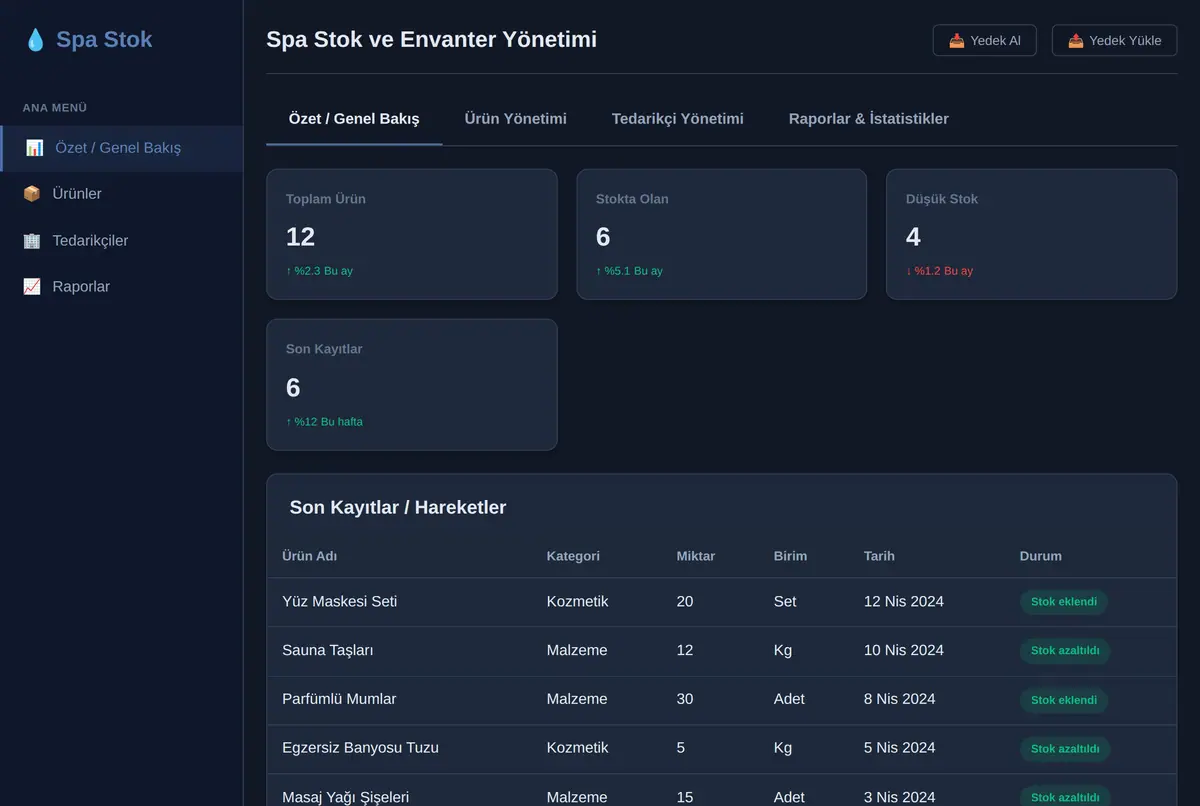The image size is (1200, 806).
Task: Click the bar chart icon beside Özet / Genel Bakış
Action: [x=35, y=148]
